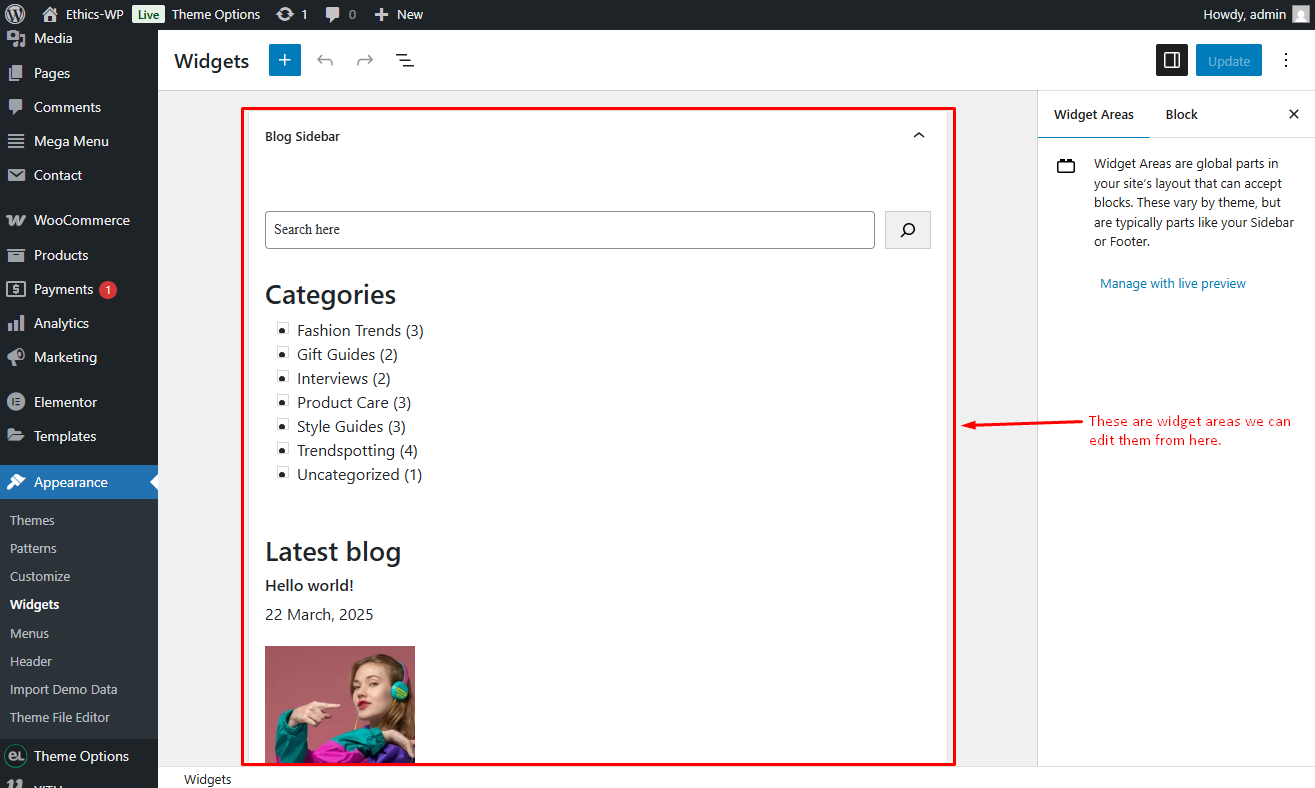Open the updates icon showing 1
1315x788 pixels.
coord(285,14)
